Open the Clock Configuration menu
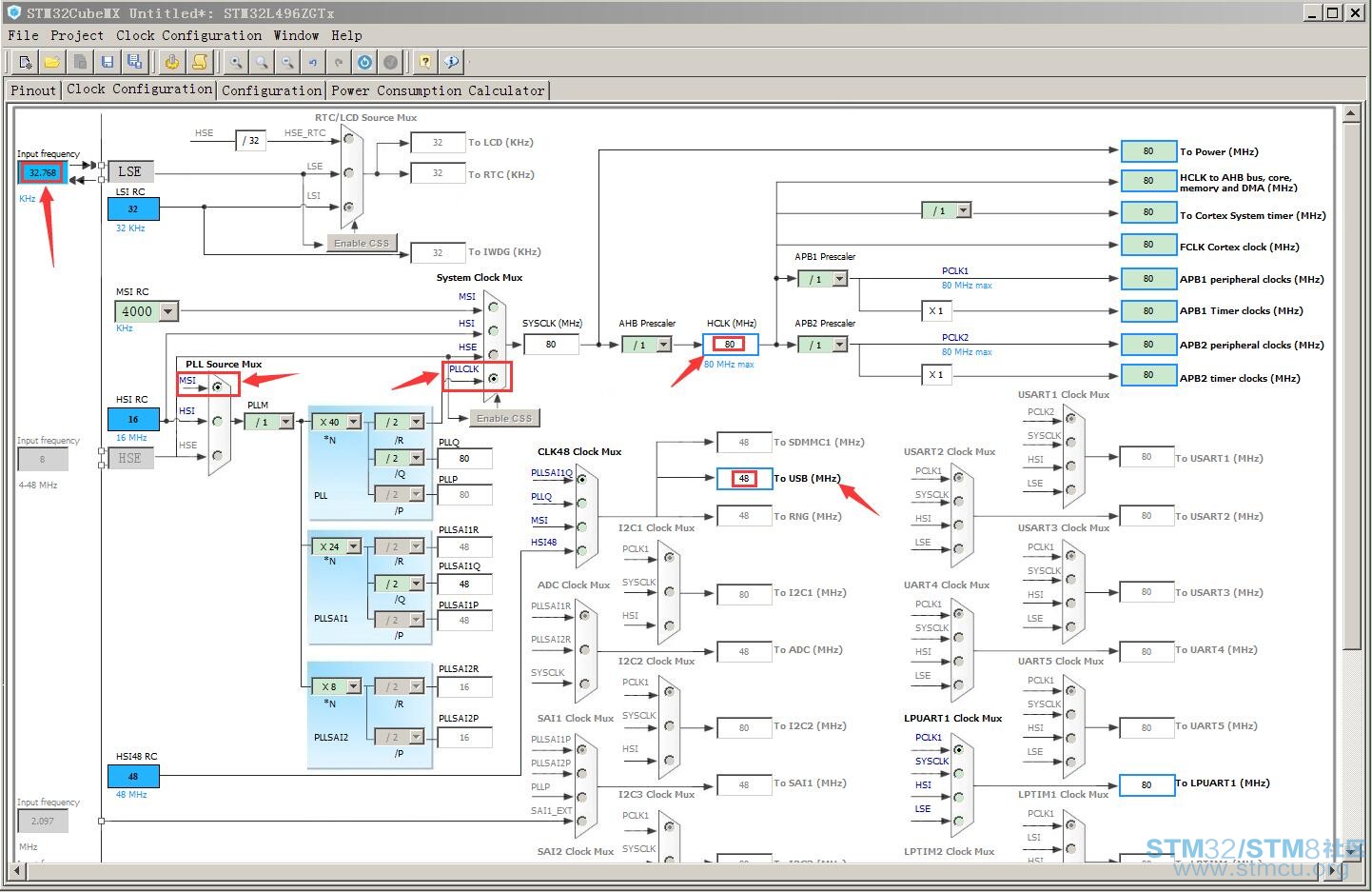This screenshot has width=1372, height=892. (x=189, y=35)
